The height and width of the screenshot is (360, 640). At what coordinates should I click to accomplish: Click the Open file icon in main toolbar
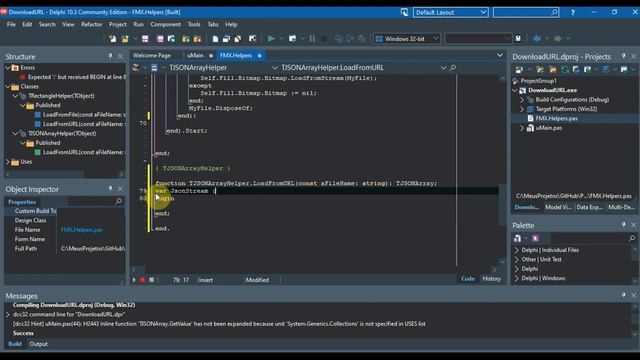pos(125,39)
